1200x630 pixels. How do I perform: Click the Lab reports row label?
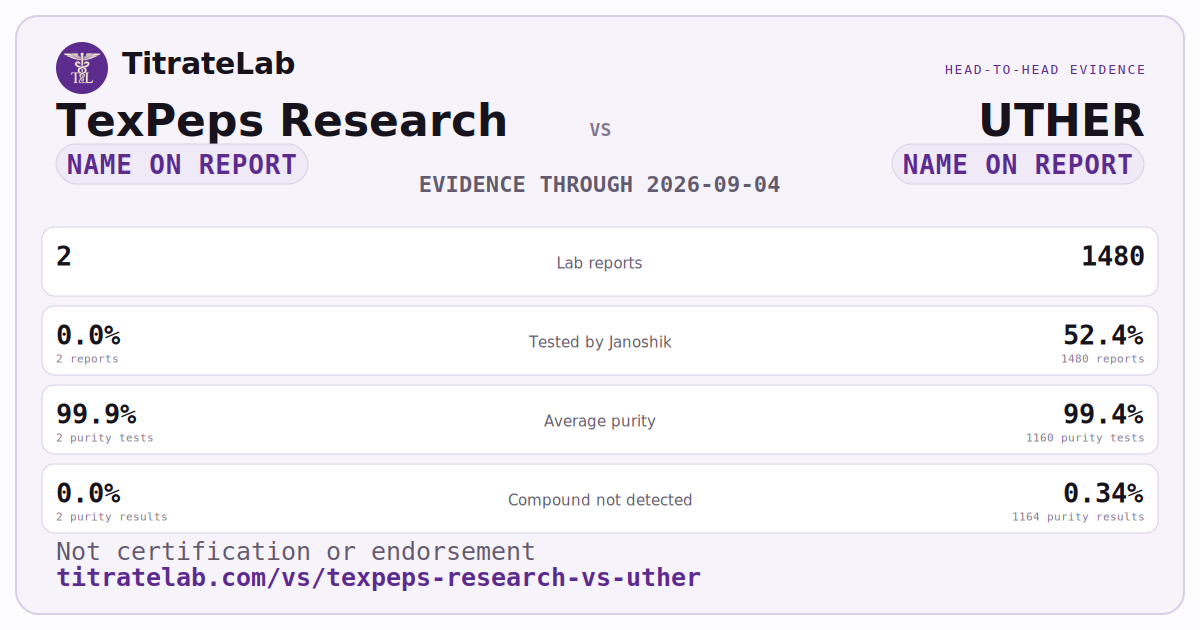pos(600,263)
